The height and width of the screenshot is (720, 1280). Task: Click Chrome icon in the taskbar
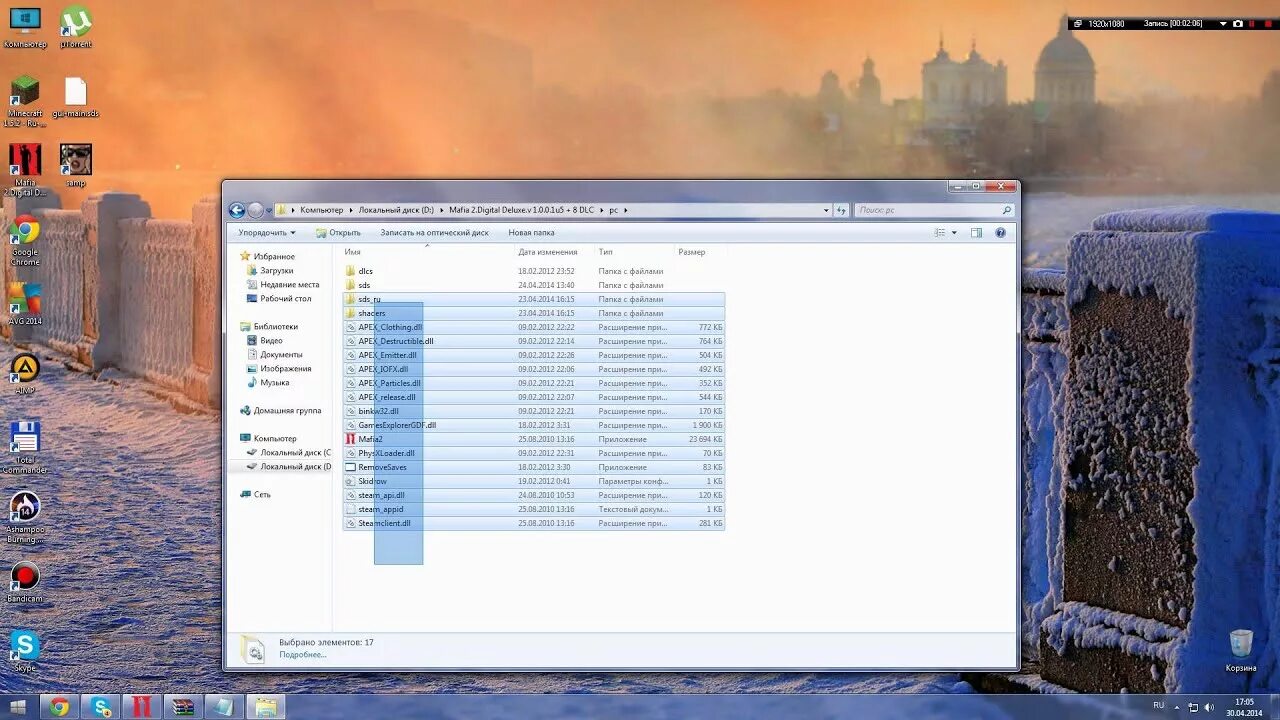59,707
